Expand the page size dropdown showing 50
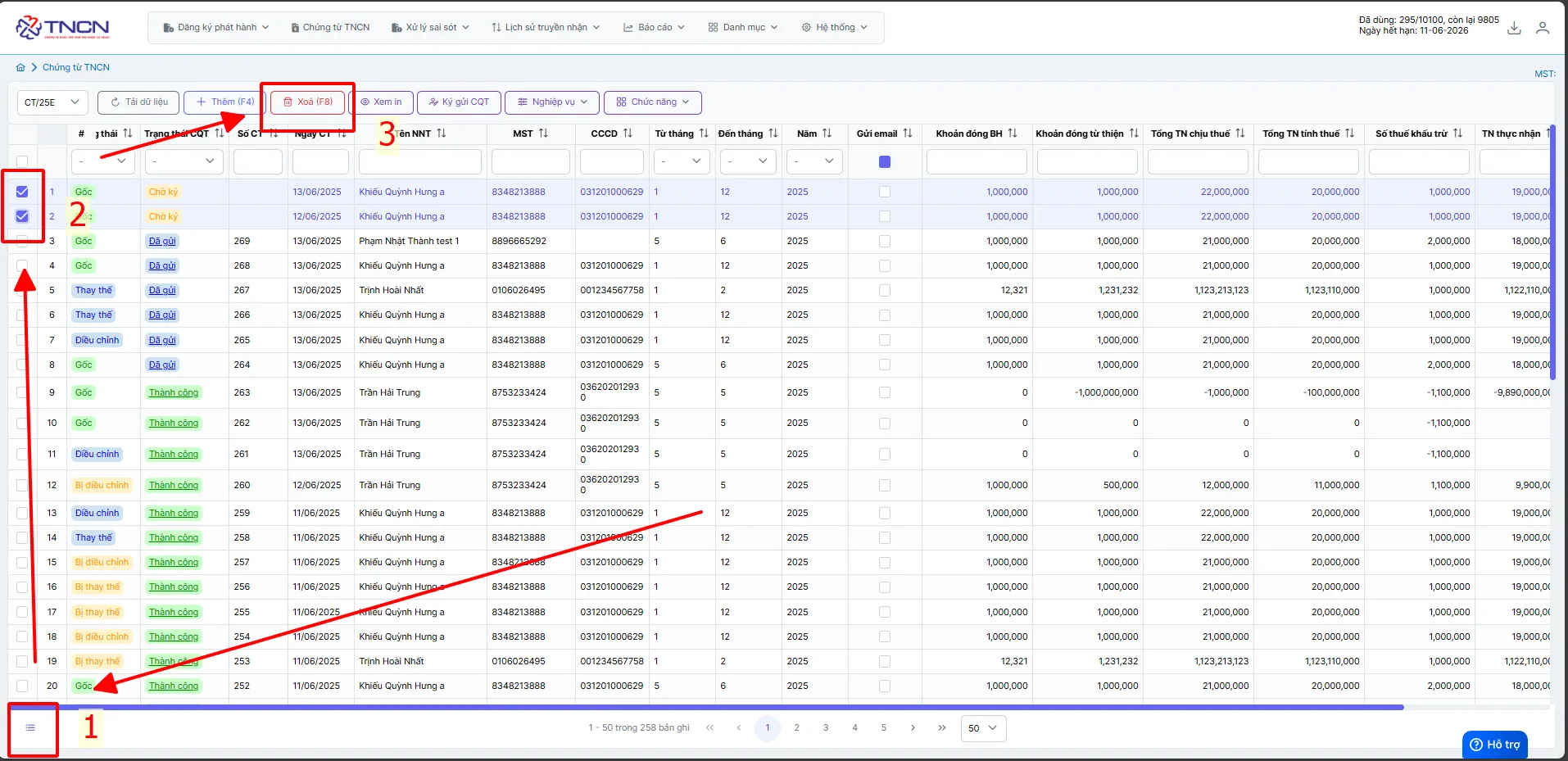The image size is (1568, 761). pos(983,728)
